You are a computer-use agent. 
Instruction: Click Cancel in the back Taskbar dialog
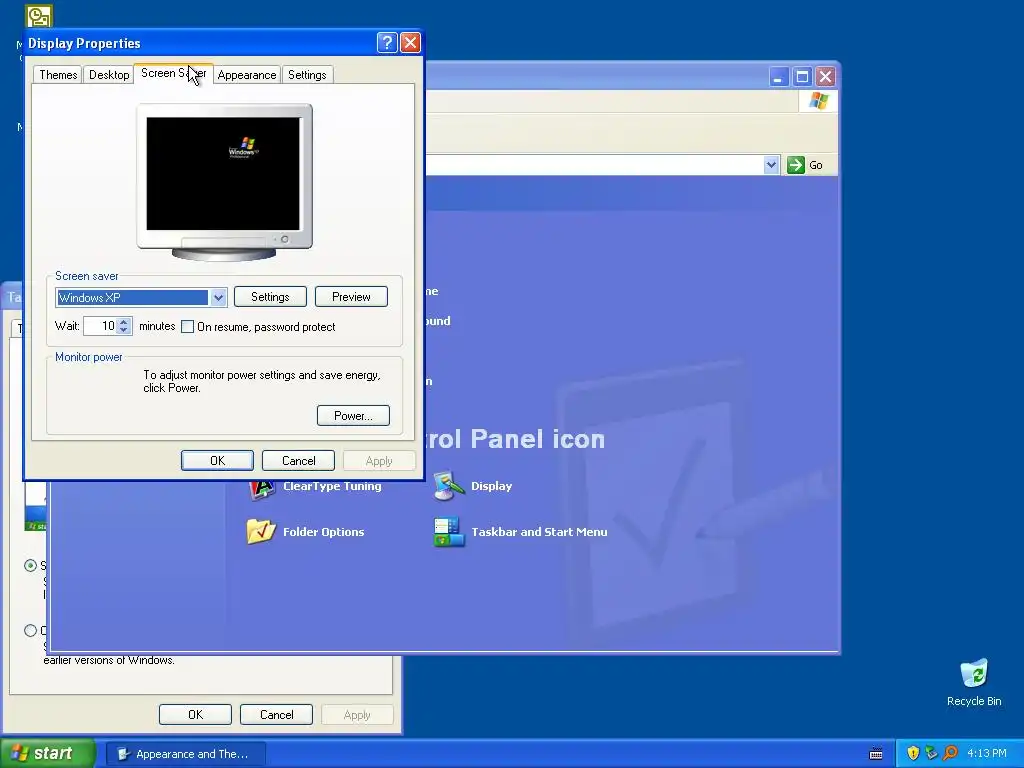(x=276, y=715)
